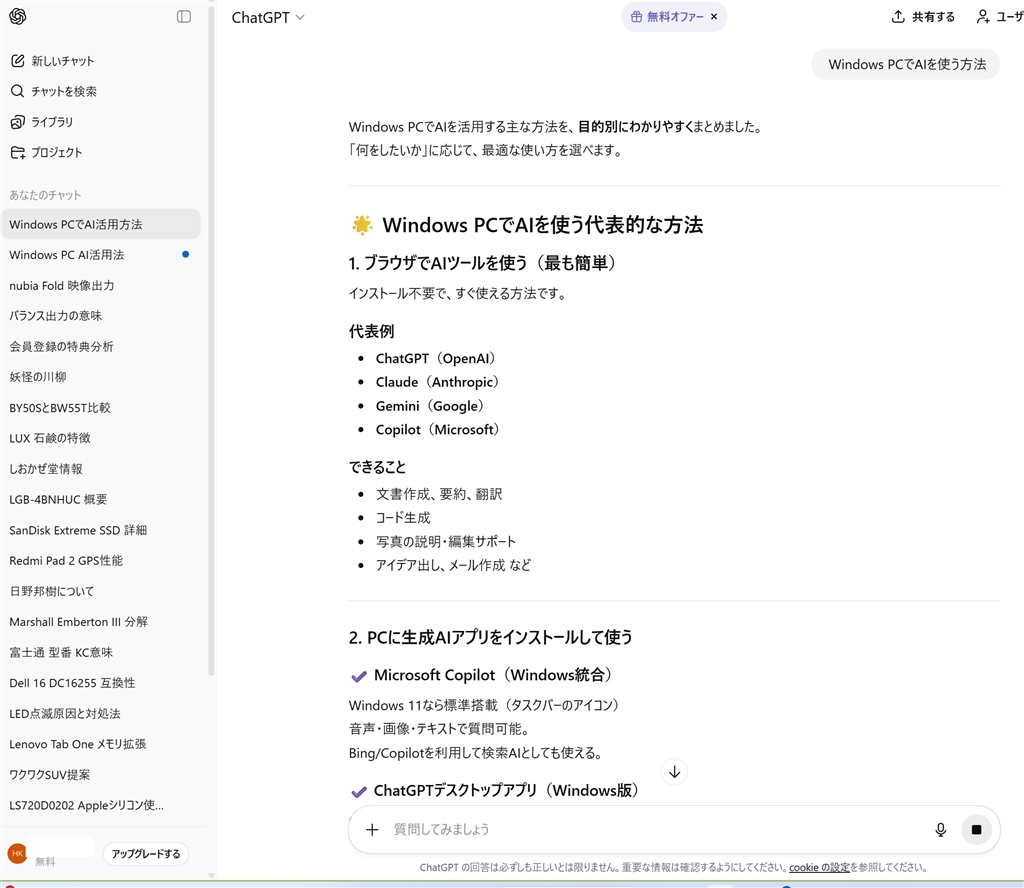Select chat Windows PCでAI活用方法
The width and height of the screenshot is (1024, 888).
tap(101, 225)
